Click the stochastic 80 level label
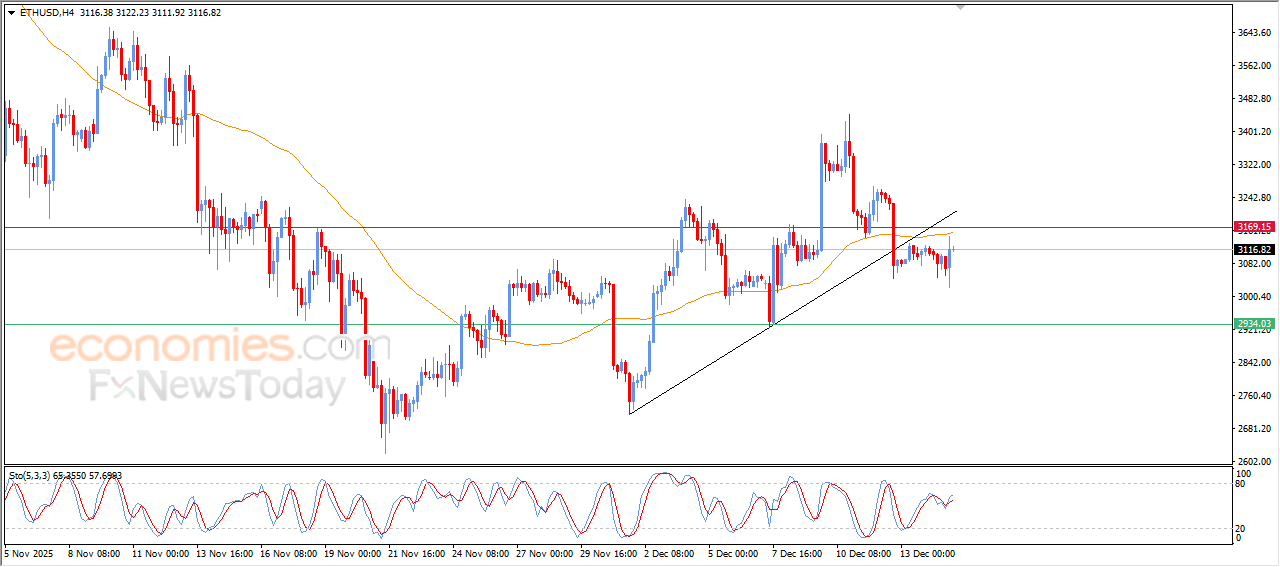Viewport: 1280px width, 567px height. click(x=1241, y=484)
